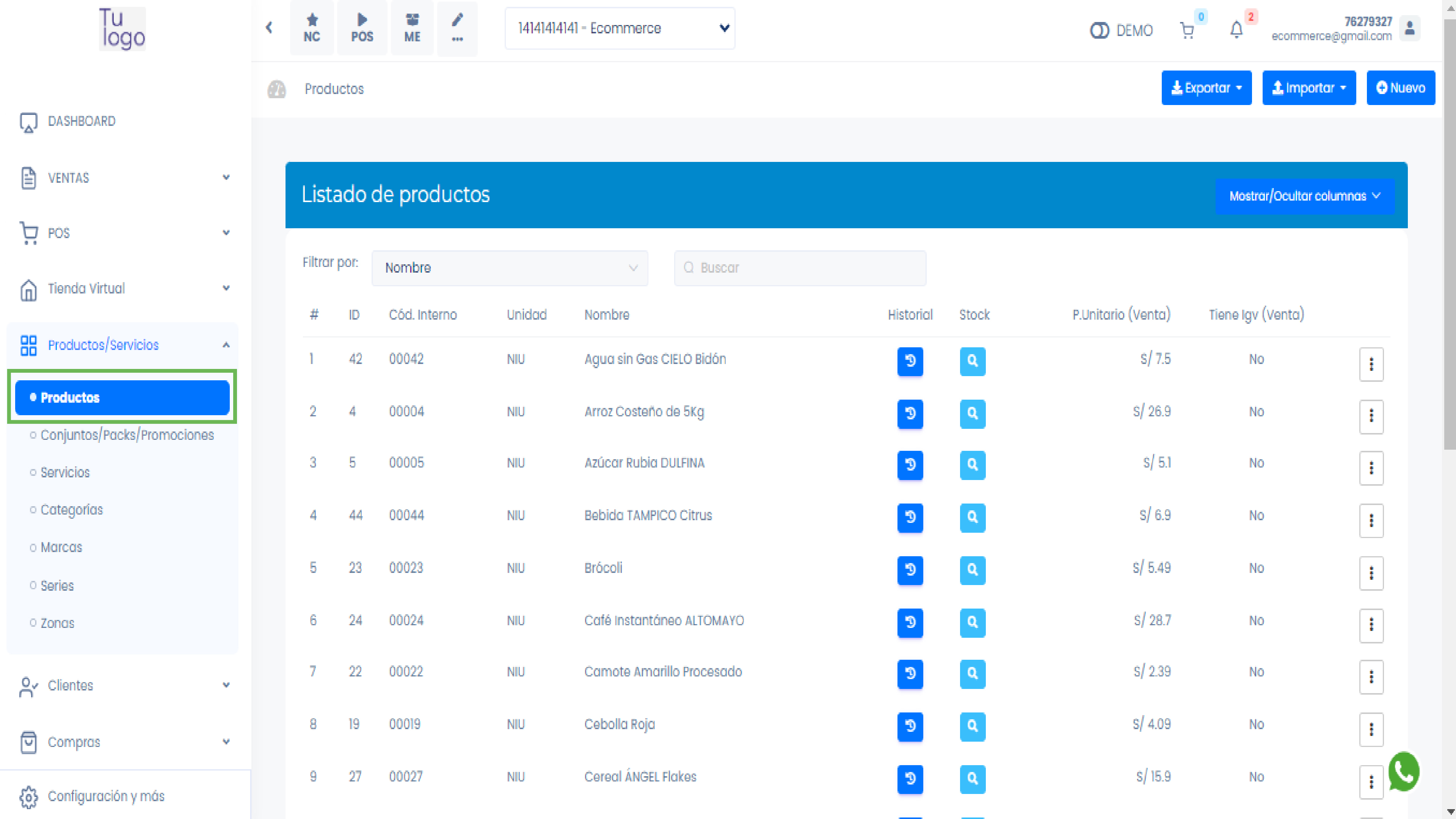The width and height of the screenshot is (1456, 819).
Task: Check stock for Brócoli product
Action: tap(972, 570)
